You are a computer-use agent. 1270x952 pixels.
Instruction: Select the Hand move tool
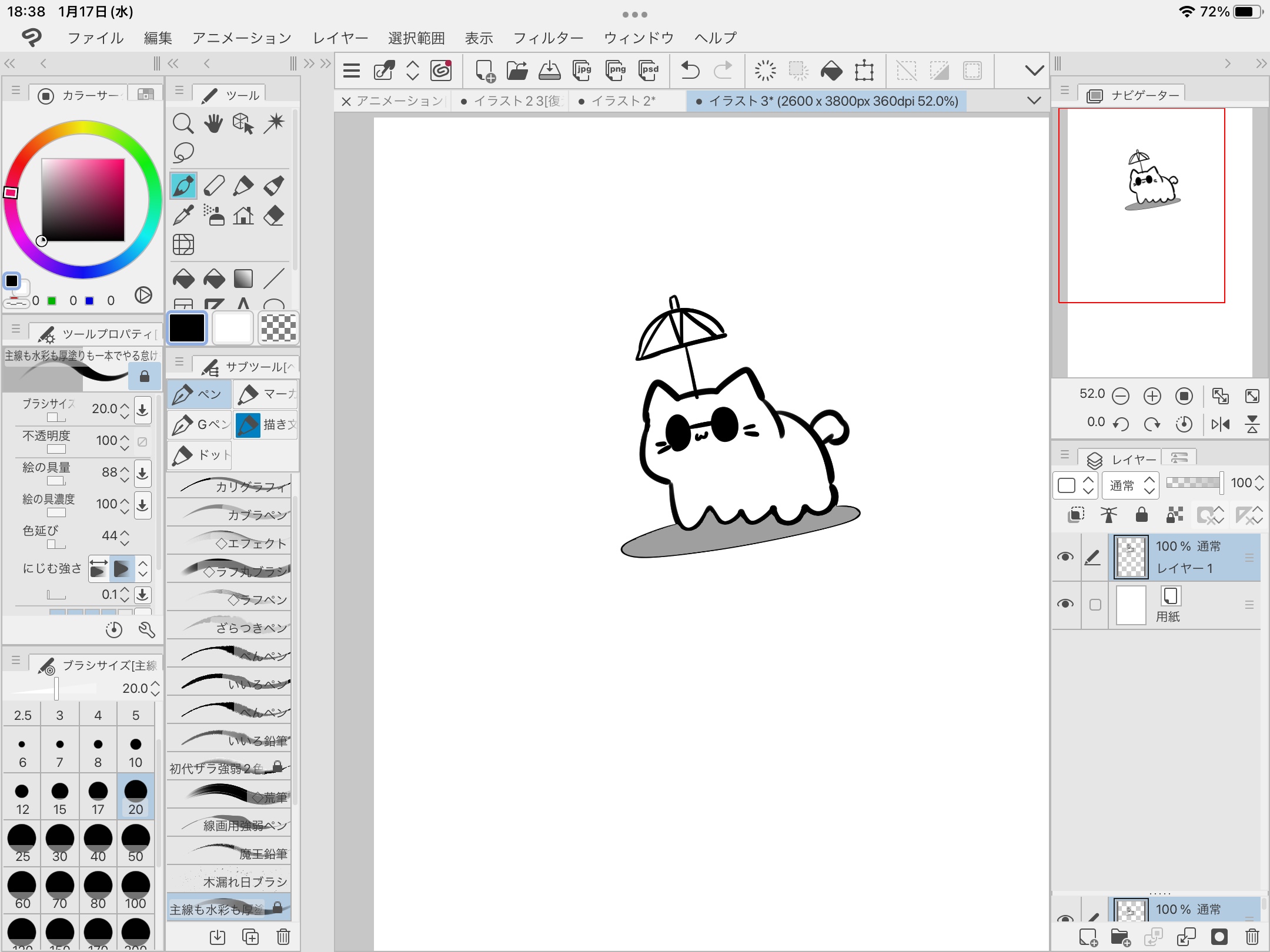[213, 123]
